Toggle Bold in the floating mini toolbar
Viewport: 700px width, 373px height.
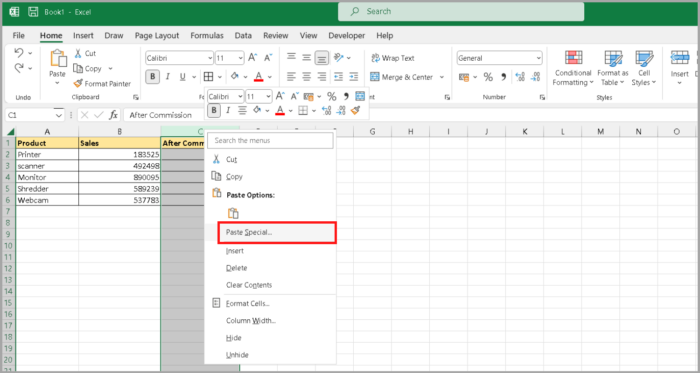tap(214, 110)
